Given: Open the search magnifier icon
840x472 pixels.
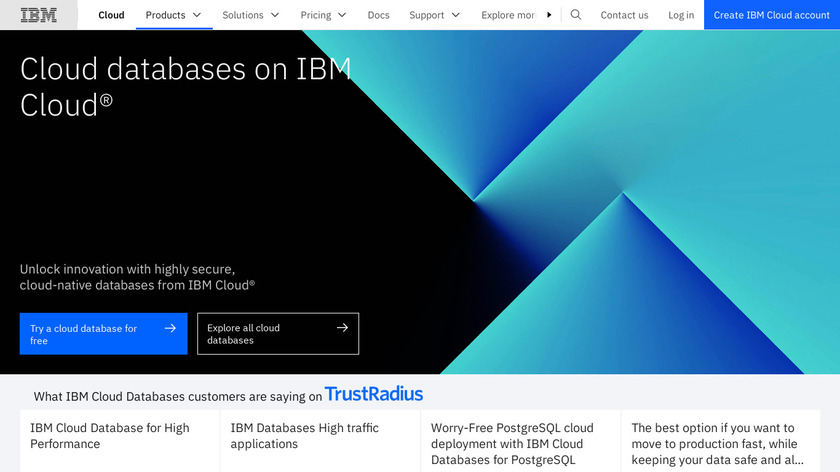Looking at the screenshot, I should (x=576, y=15).
